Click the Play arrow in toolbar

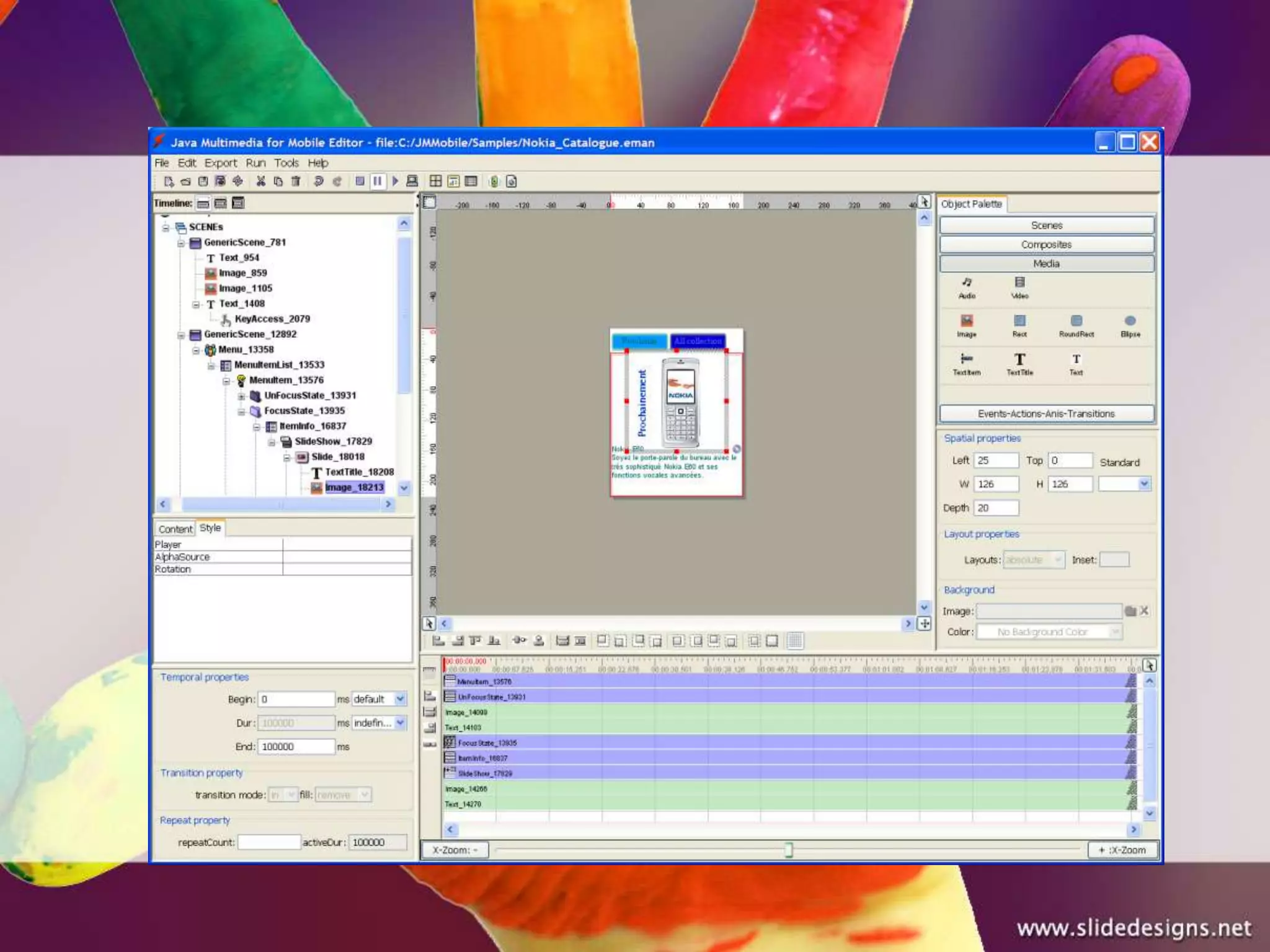[395, 181]
